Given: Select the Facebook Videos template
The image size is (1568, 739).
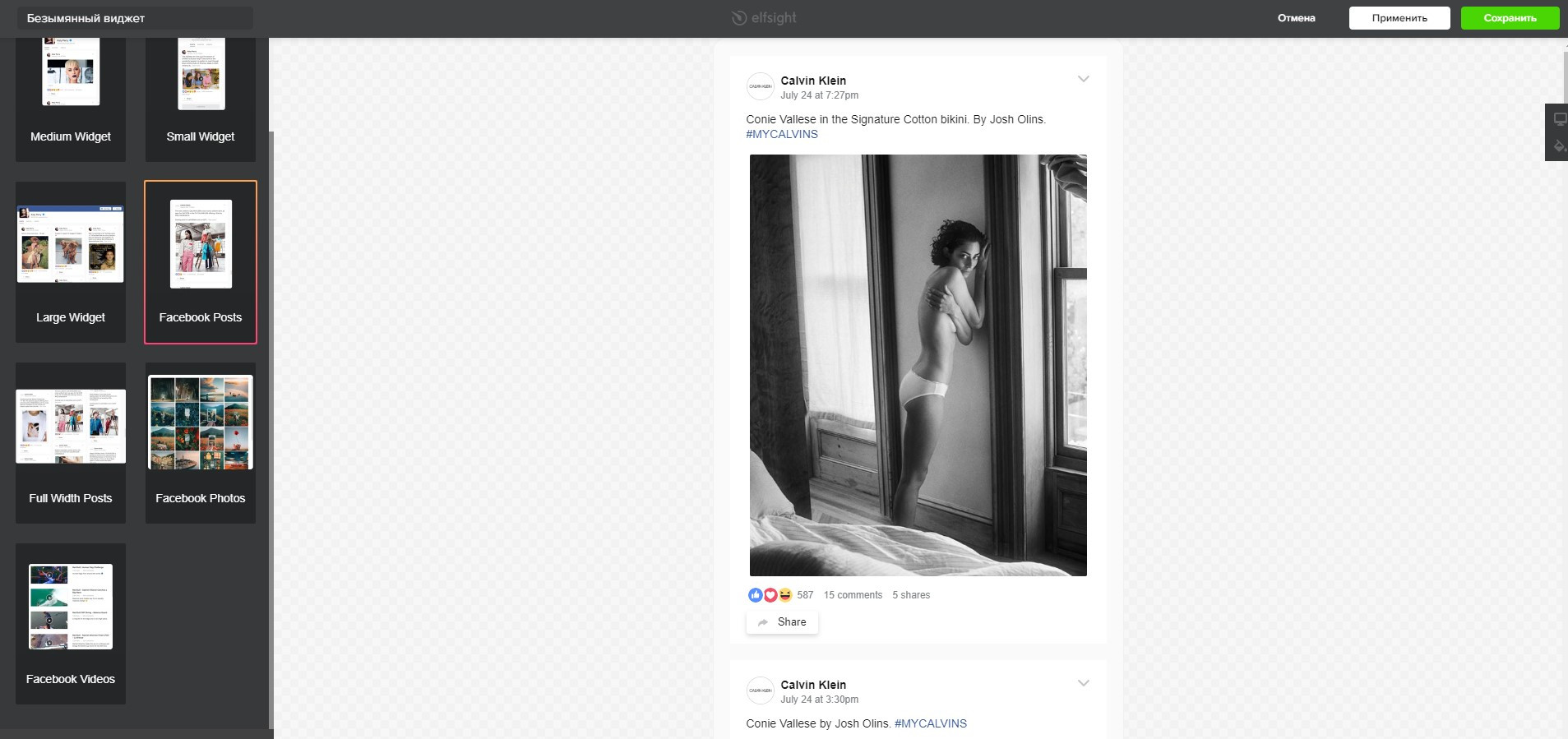Looking at the screenshot, I should pyautogui.click(x=71, y=624).
